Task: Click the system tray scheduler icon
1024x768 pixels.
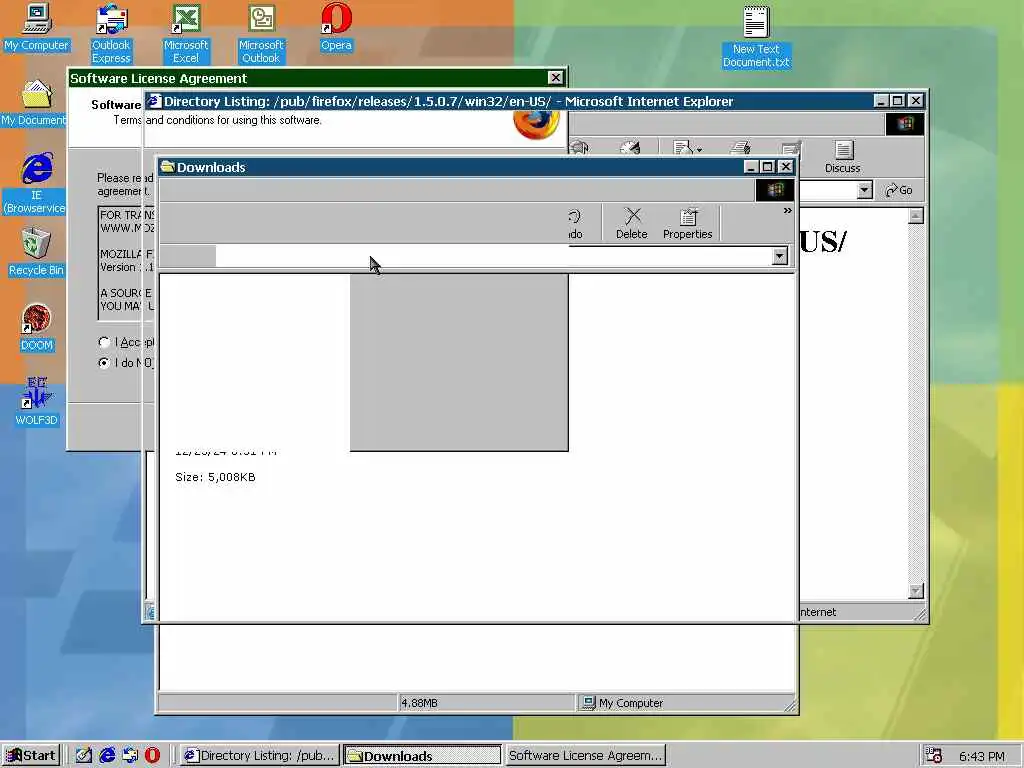Action: 933,756
